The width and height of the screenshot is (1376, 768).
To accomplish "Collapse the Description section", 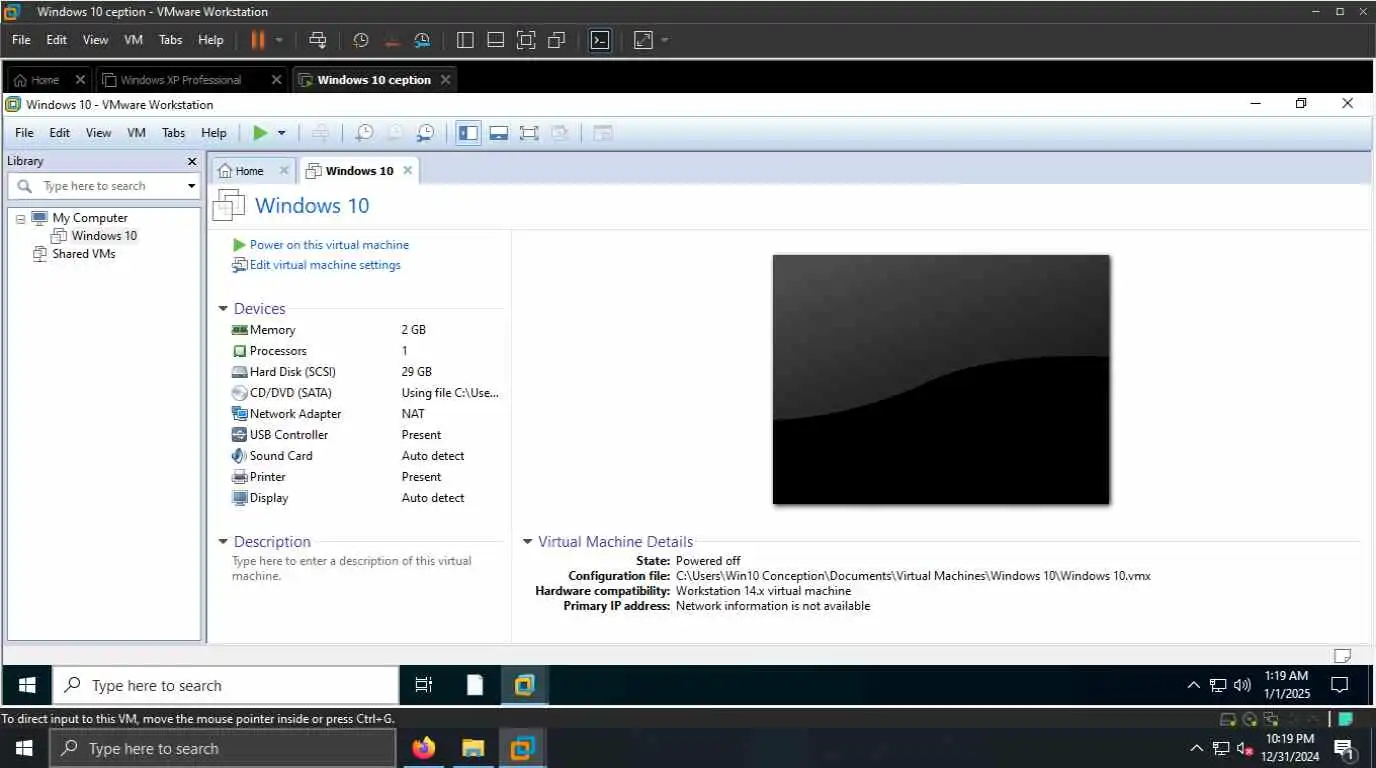I will coord(223,542).
